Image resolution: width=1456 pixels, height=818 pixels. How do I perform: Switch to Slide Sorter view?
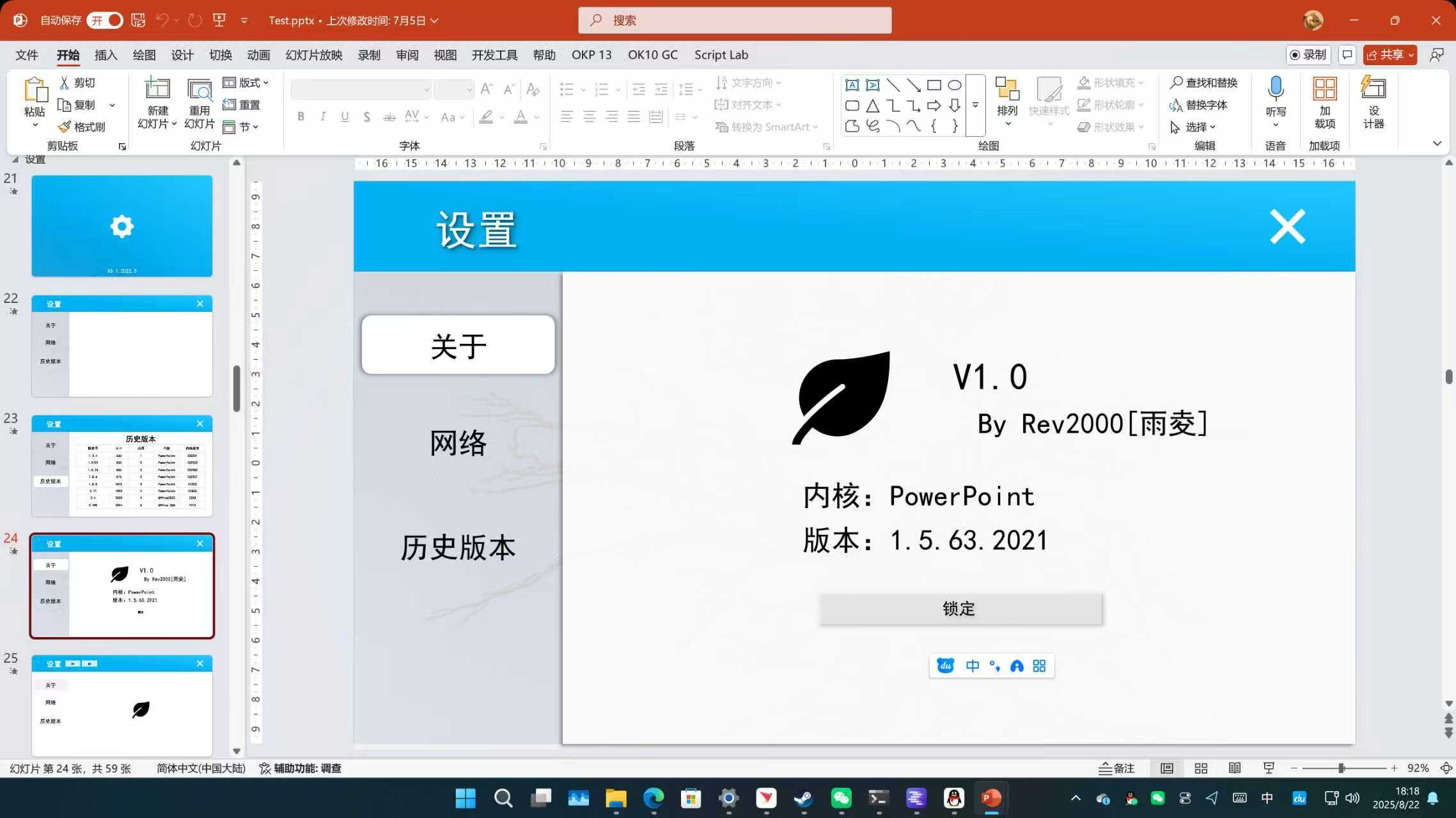point(1201,768)
